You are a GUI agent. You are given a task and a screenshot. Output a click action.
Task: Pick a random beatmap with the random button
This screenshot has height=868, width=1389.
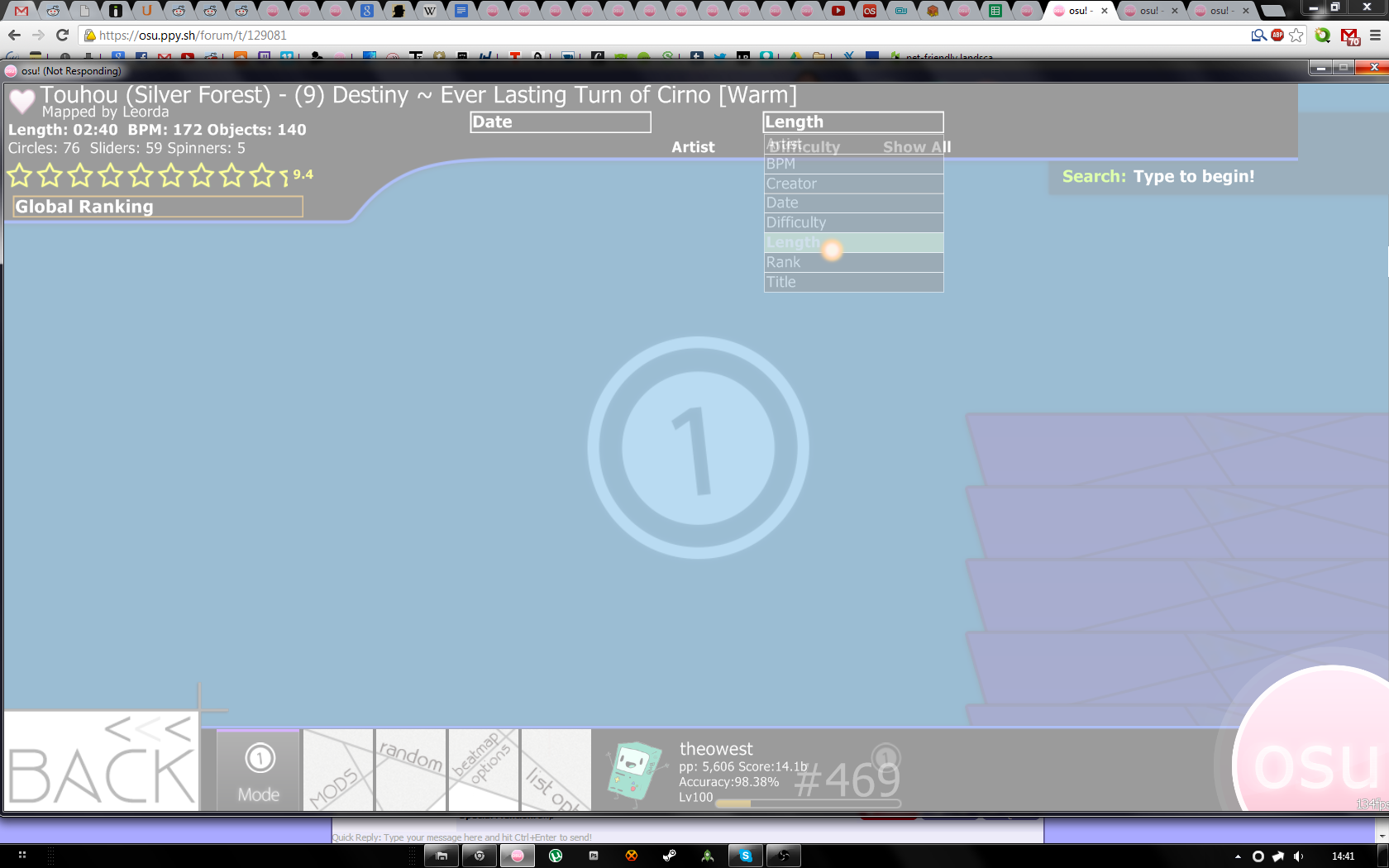pyautogui.click(x=411, y=770)
